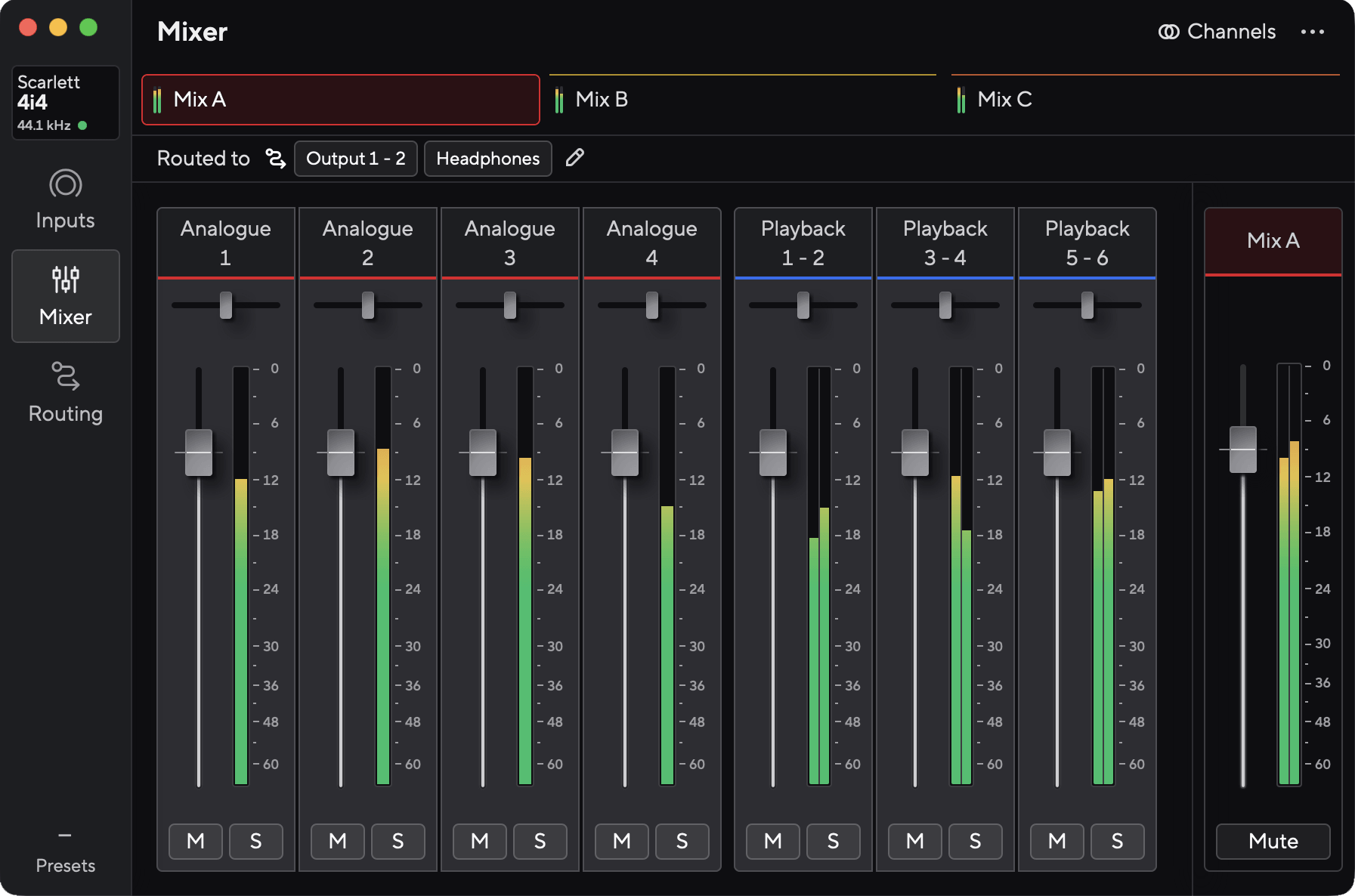Screen dimensions: 1355x896
Task: Go to the Routing page in sidebar
Action: (66, 393)
